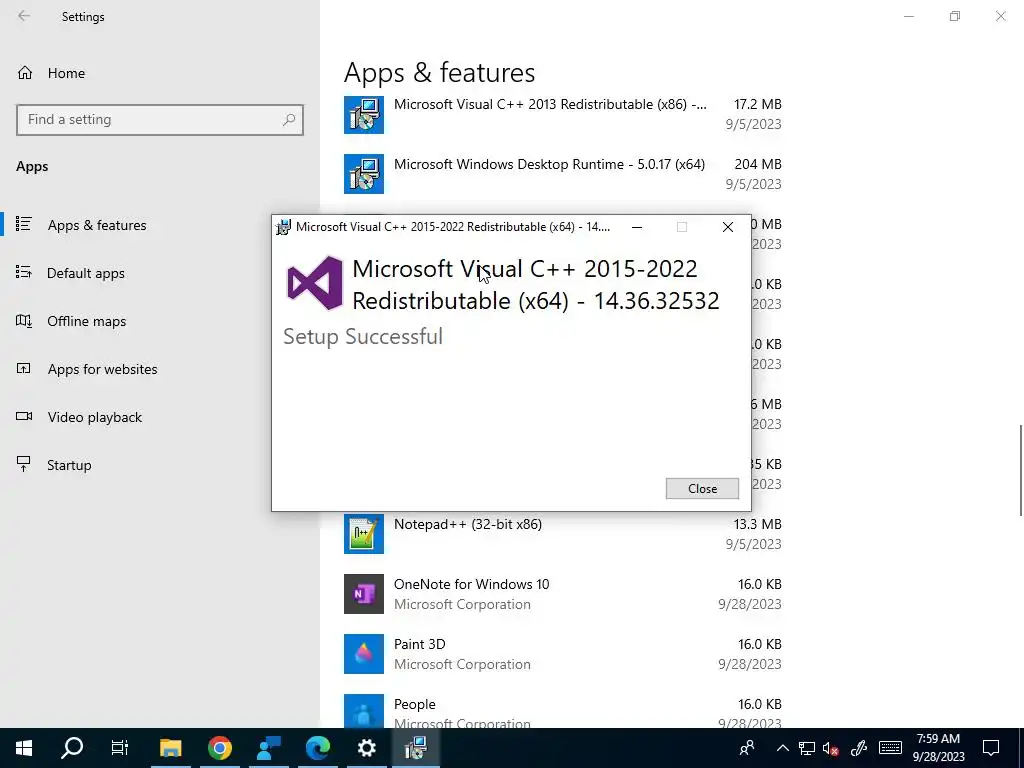Close the Setup Successful dialog

coord(702,488)
